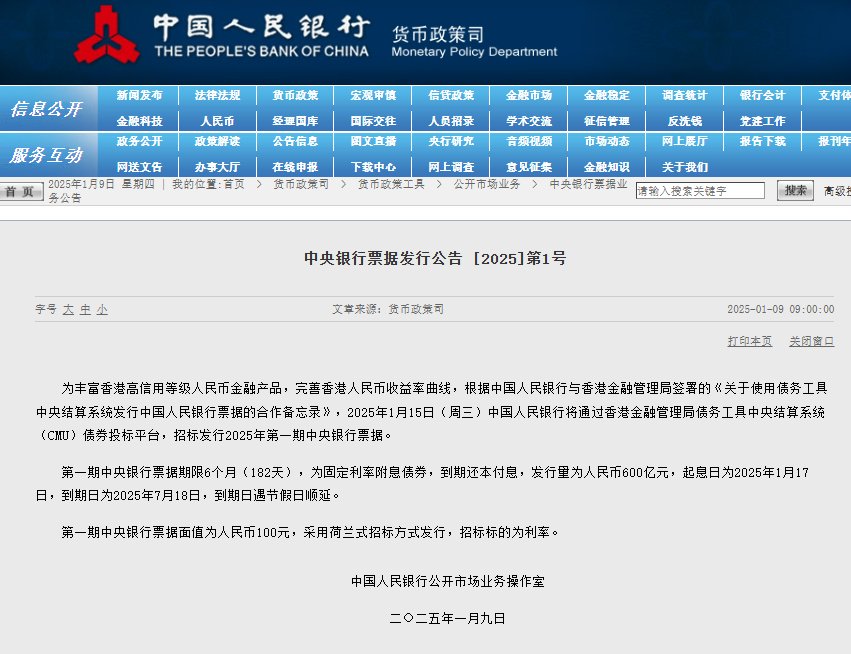
Task: Click the 货币政策司 department heading in banner
Action: pos(438,34)
